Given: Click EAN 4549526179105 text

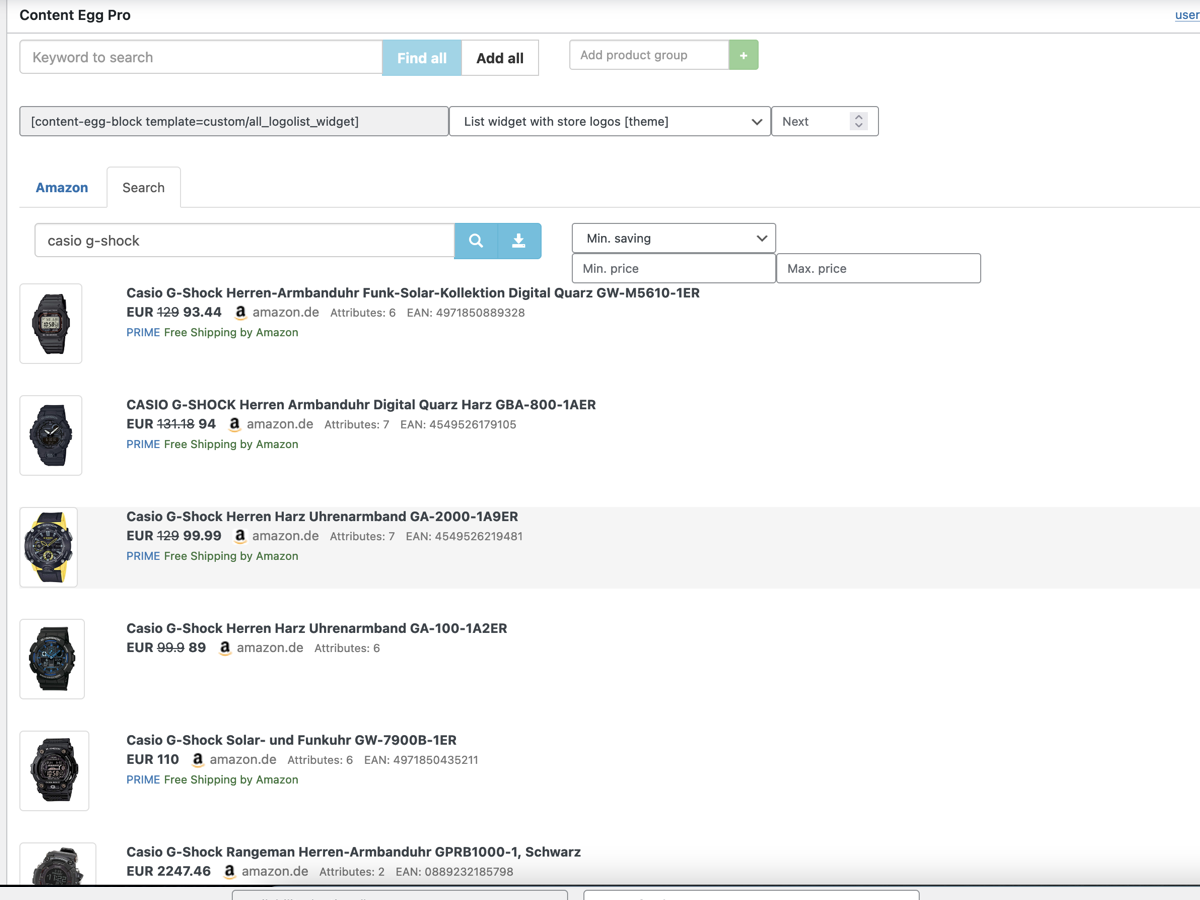Looking at the screenshot, I should [458, 425].
